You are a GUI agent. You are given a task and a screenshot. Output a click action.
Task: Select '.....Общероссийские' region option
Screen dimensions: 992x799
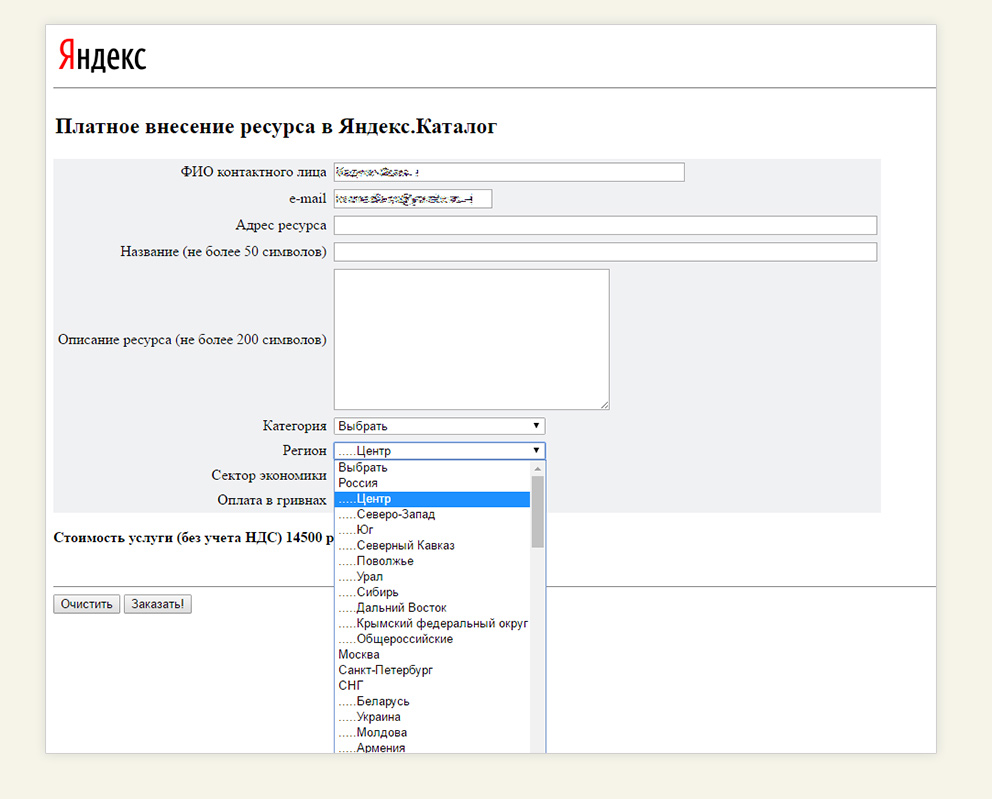(x=432, y=639)
